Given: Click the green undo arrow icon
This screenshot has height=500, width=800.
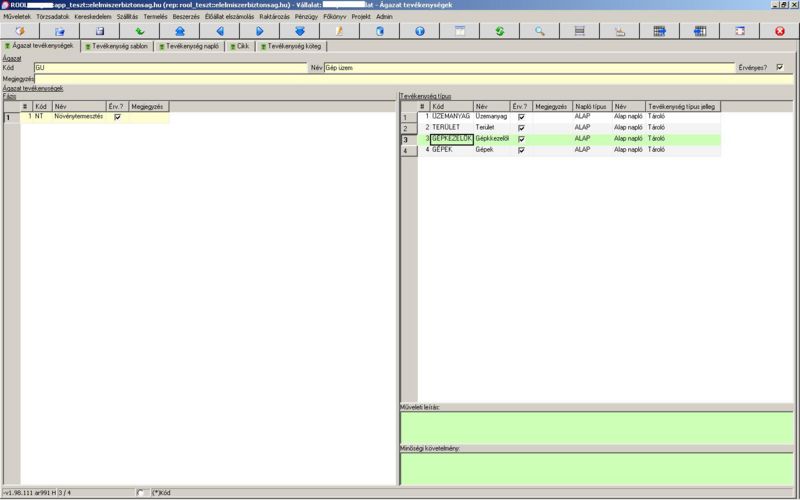Looking at the screenshot, I should (x=140, y=31).
